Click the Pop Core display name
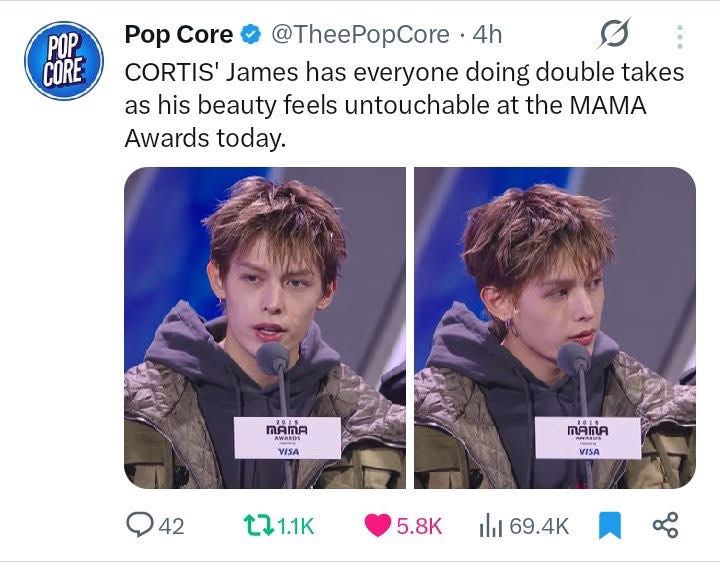Viewport: 720px width, 567px height. coord(178,35)
